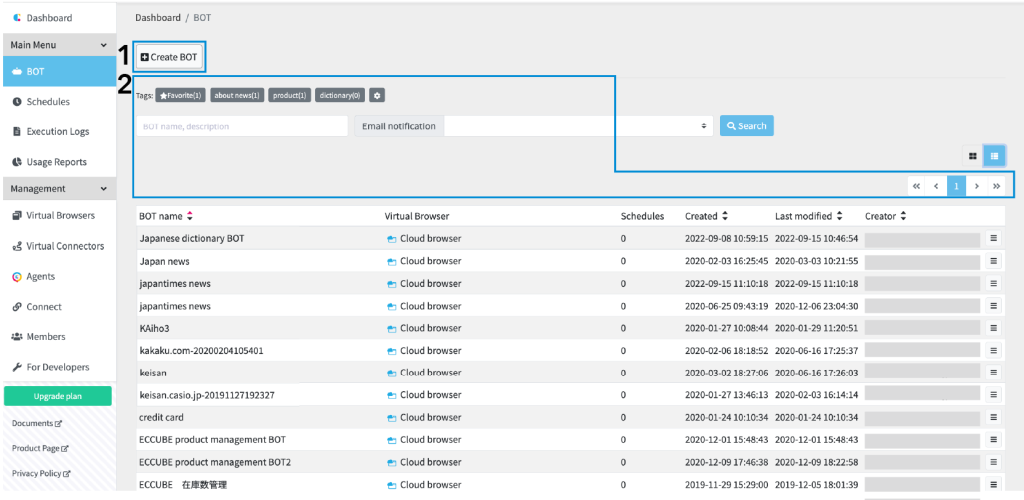Open row menu for KAiho3
Screen dimensions: 1024x500
pos(993,328)
